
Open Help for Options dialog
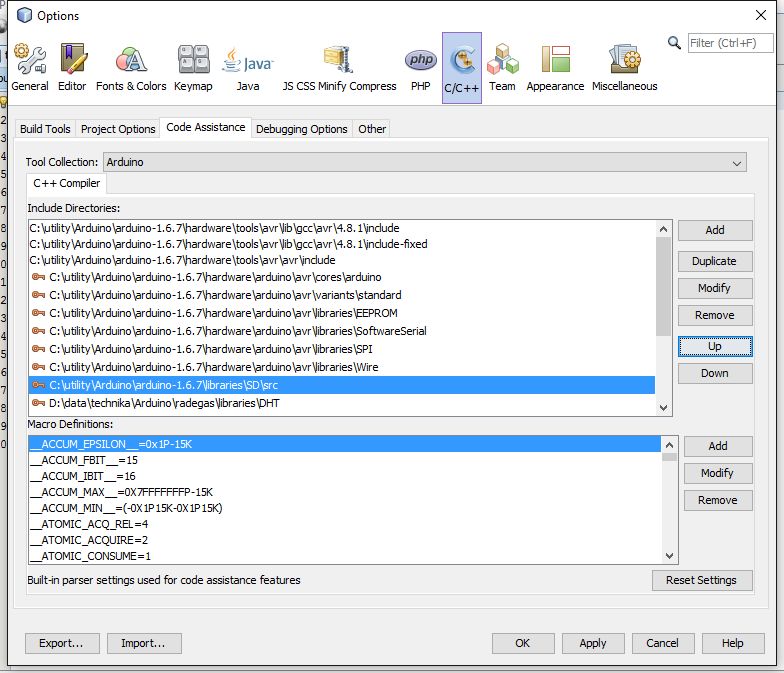coord(733,643)
